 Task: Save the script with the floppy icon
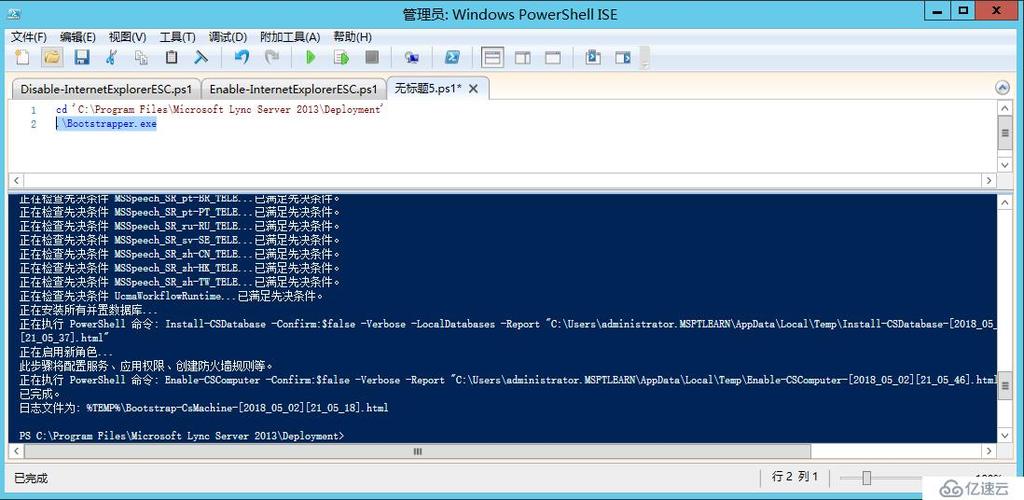coord(82,57)
